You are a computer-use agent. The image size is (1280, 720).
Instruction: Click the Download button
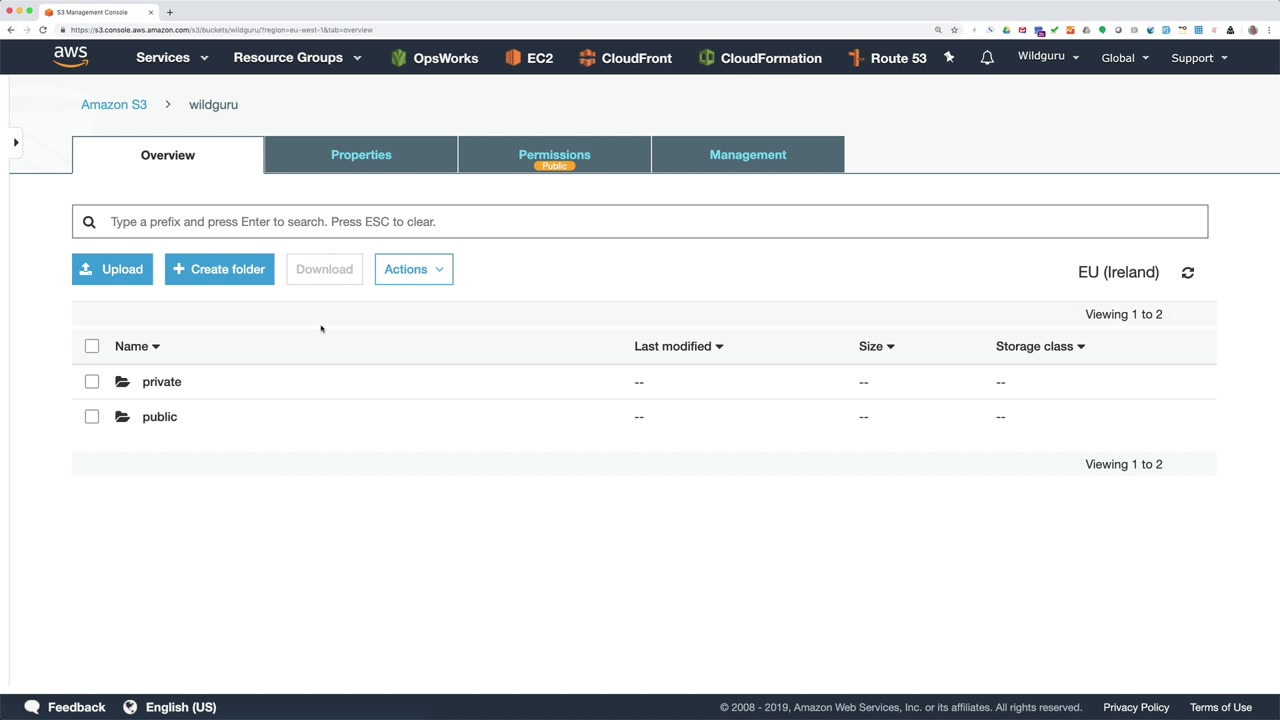(x=324, y=269)
